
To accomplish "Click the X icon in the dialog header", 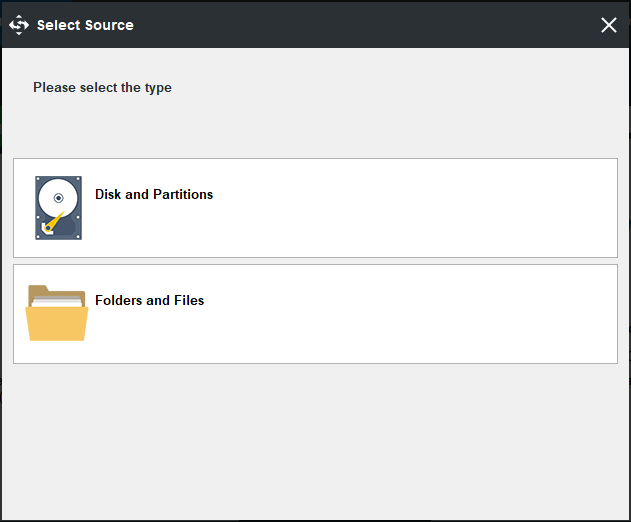I will click(x=608, y=25).
